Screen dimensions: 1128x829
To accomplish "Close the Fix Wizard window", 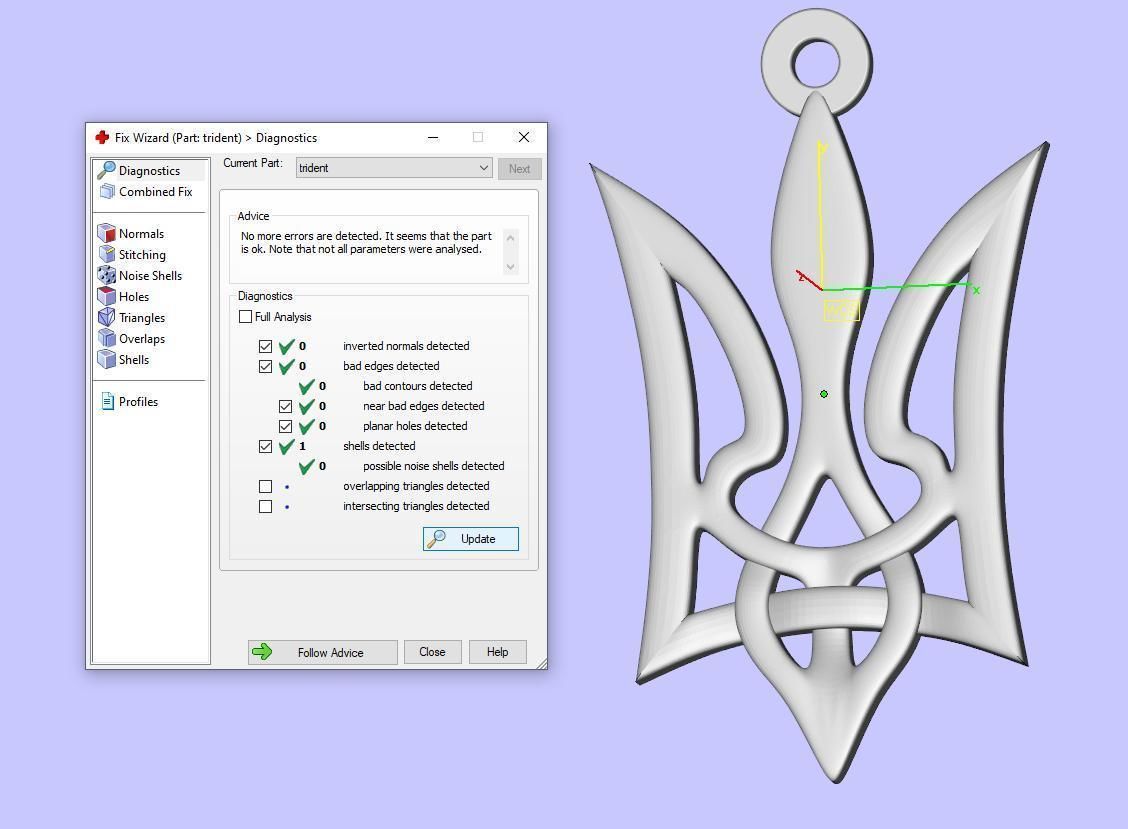I will coord(524,137).
